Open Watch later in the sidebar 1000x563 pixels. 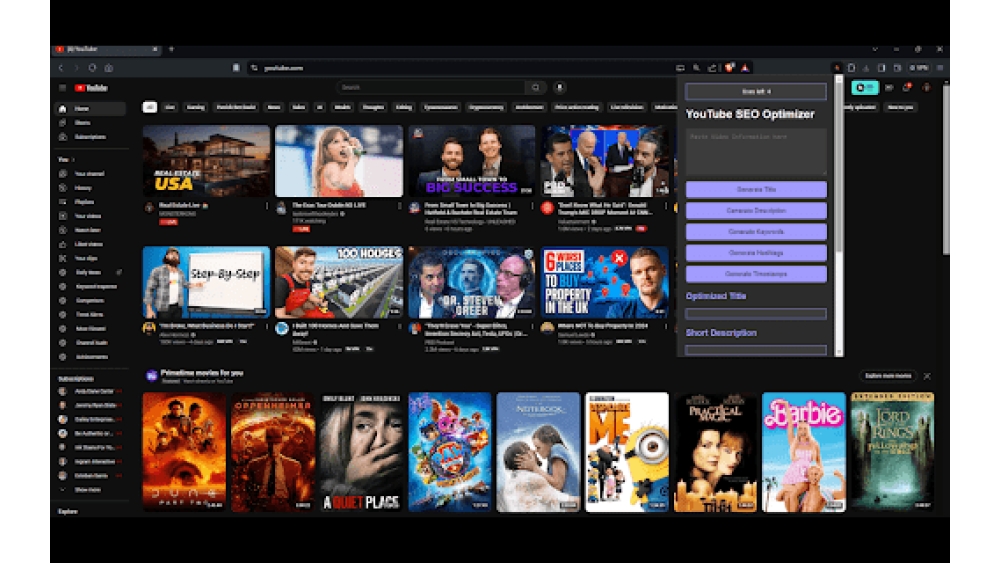(90, 230)
